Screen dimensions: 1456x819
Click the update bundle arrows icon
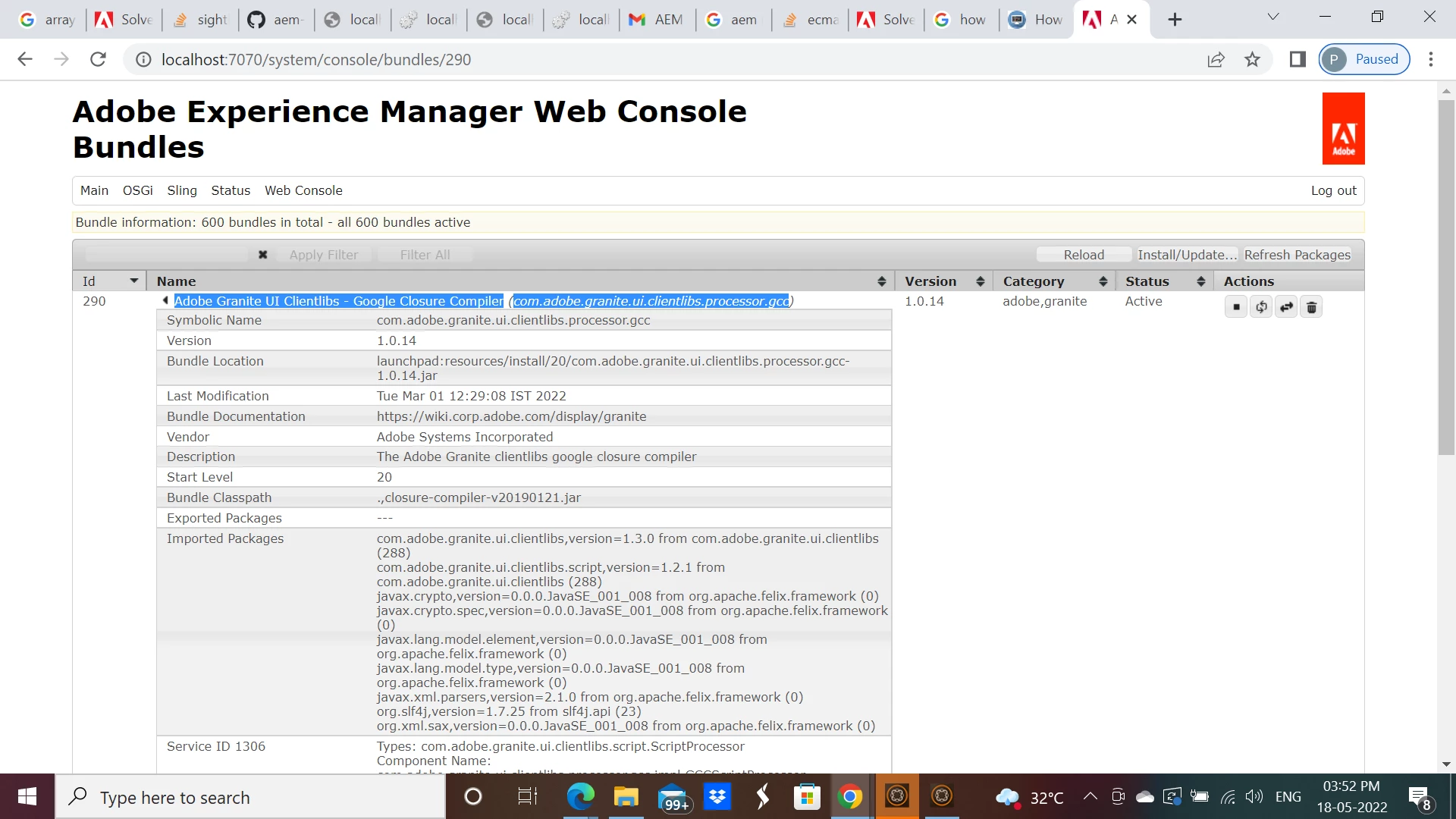pos(1286,307)
